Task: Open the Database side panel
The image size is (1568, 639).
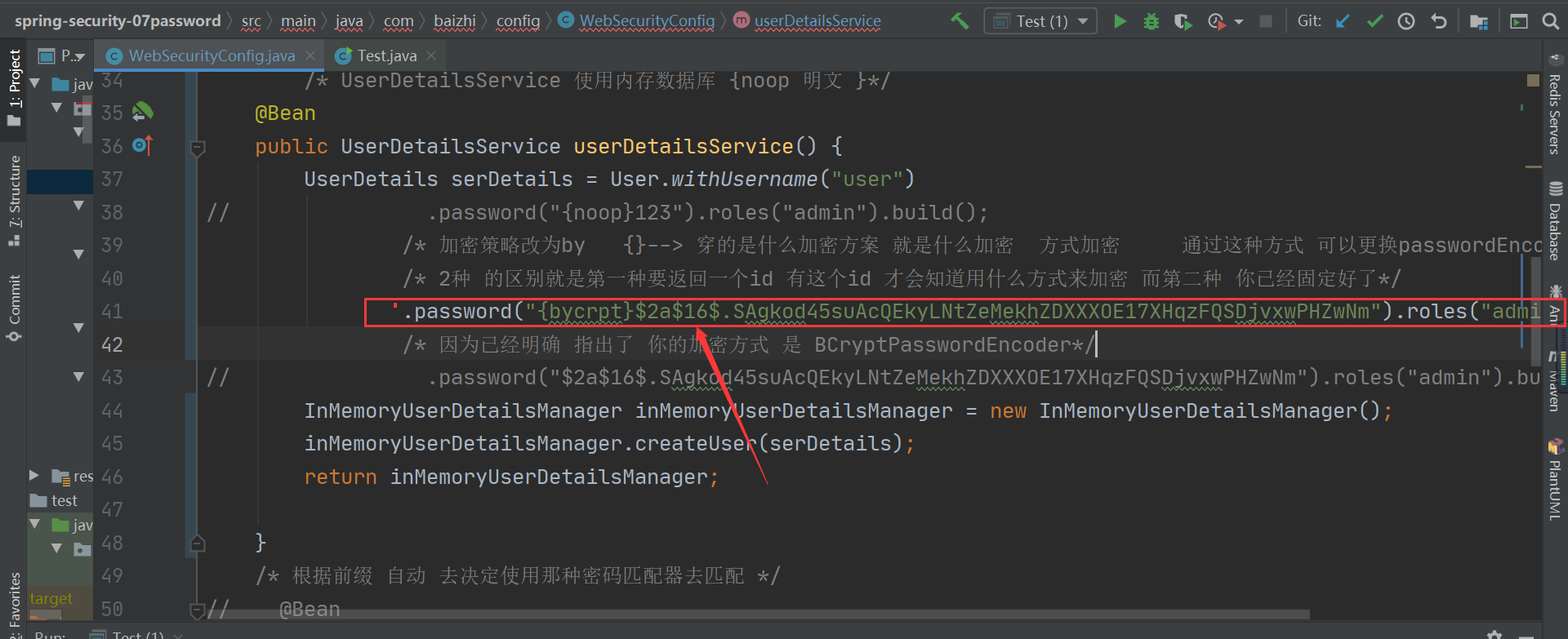Action: pyautogui.click(x=1555, y=222)
